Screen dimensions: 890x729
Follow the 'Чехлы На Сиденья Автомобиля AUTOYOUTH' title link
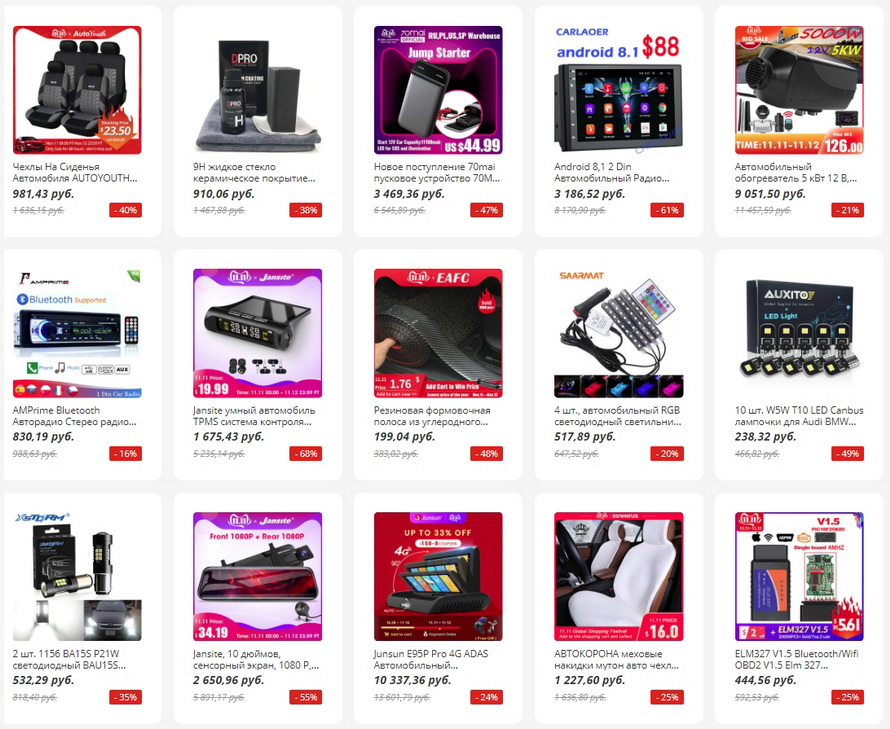tap(75, 173)
